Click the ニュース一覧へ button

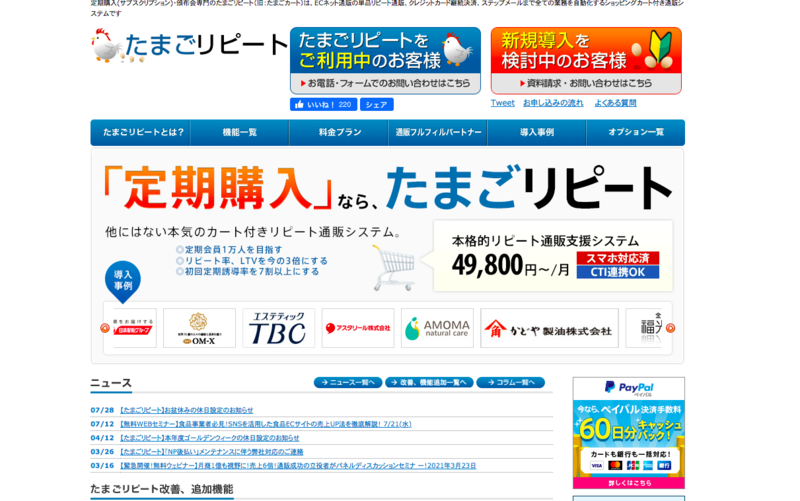pyautogui.click(x=348, y=383)
